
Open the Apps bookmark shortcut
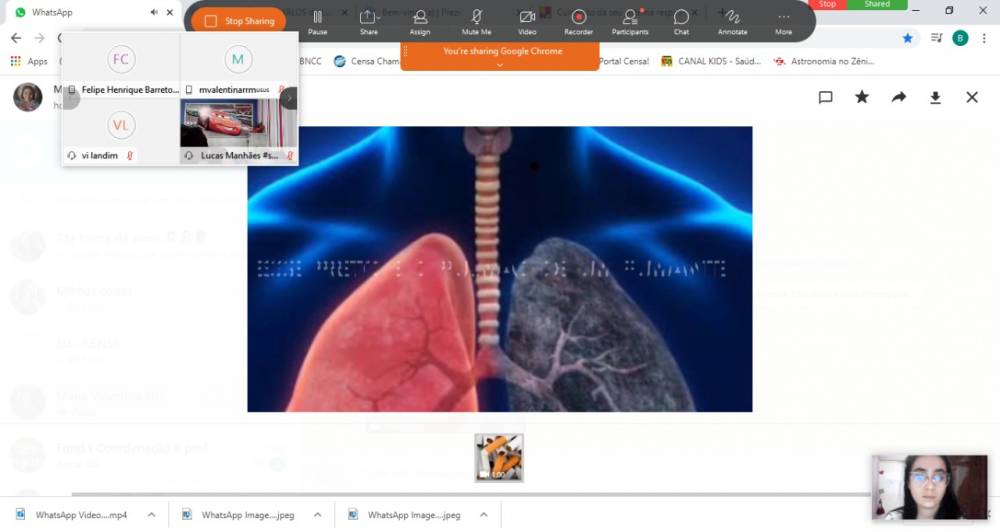click(29, 61)
